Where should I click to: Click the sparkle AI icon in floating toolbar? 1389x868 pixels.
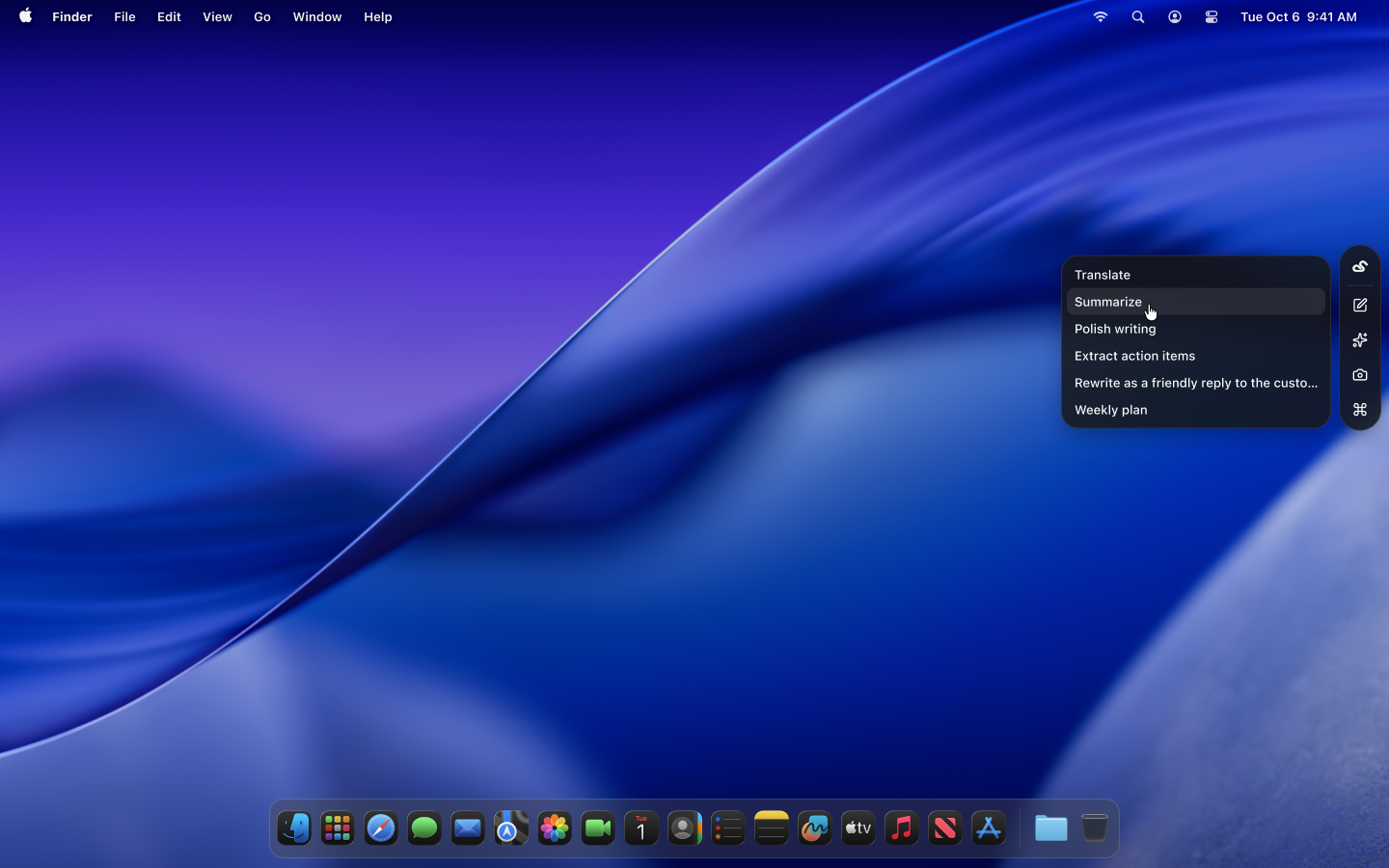click(1360, 339)
